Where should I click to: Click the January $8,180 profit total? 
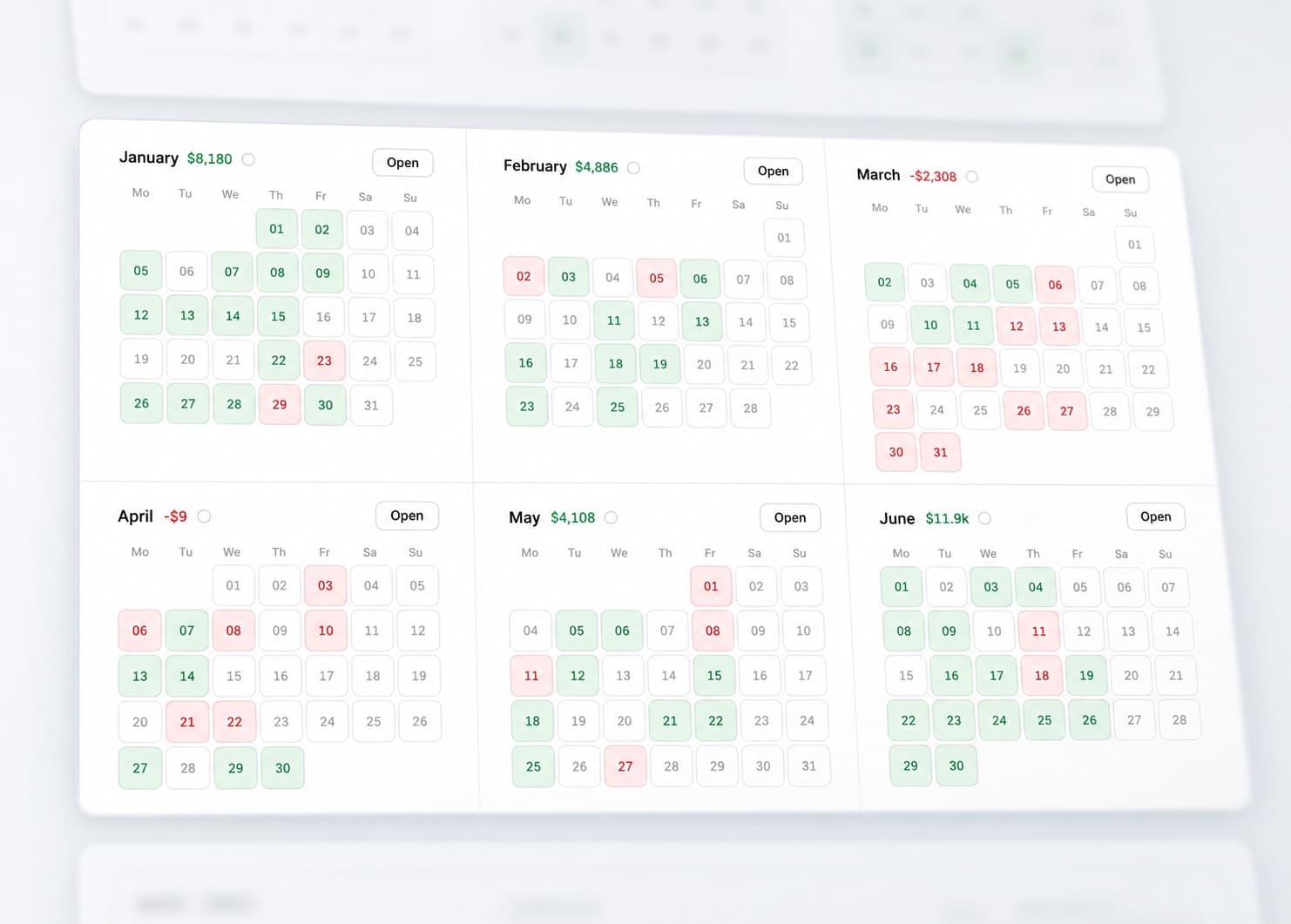(210, 158)
